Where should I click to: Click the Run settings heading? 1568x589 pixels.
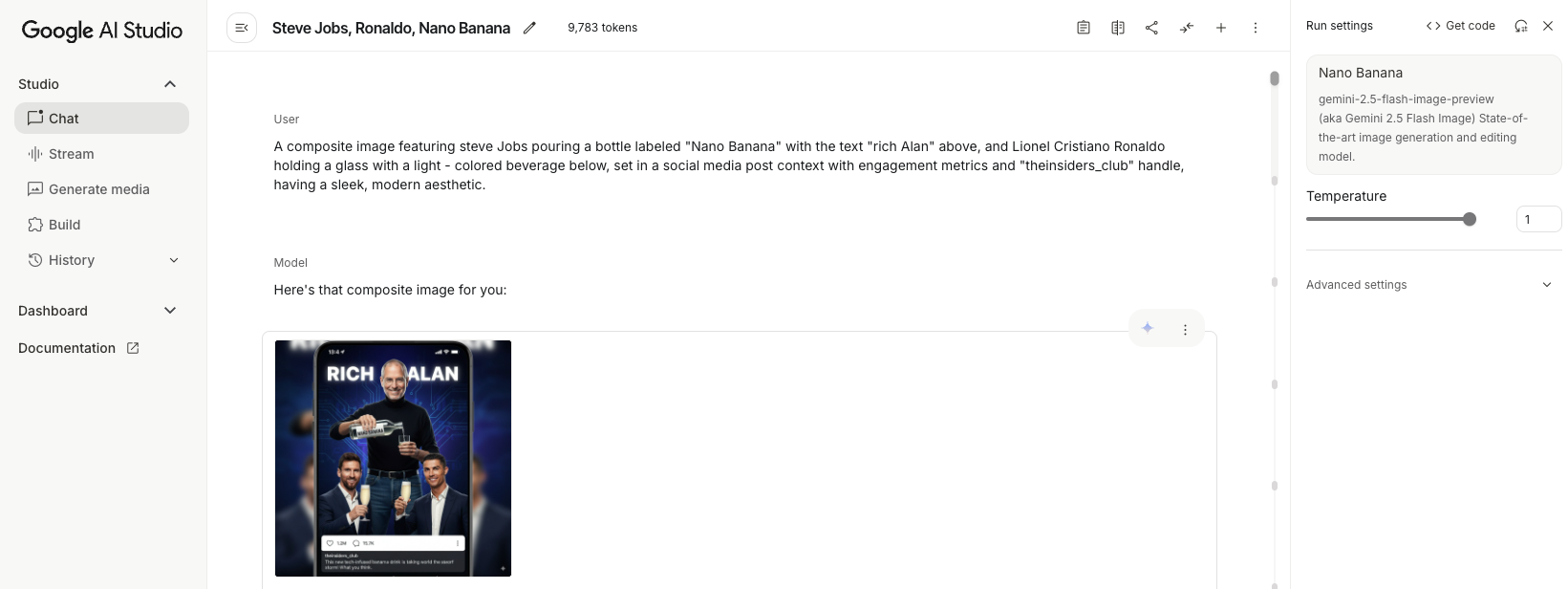(x=1340, y=26)
